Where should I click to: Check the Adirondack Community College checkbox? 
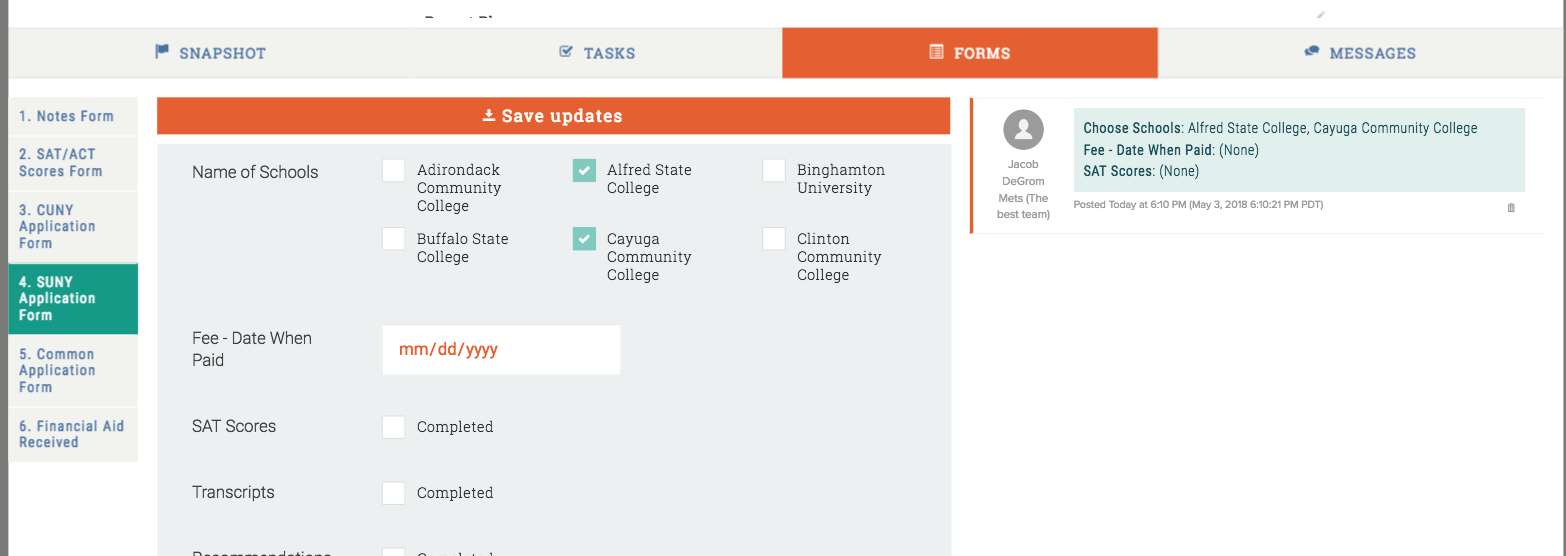pos(394,171)
